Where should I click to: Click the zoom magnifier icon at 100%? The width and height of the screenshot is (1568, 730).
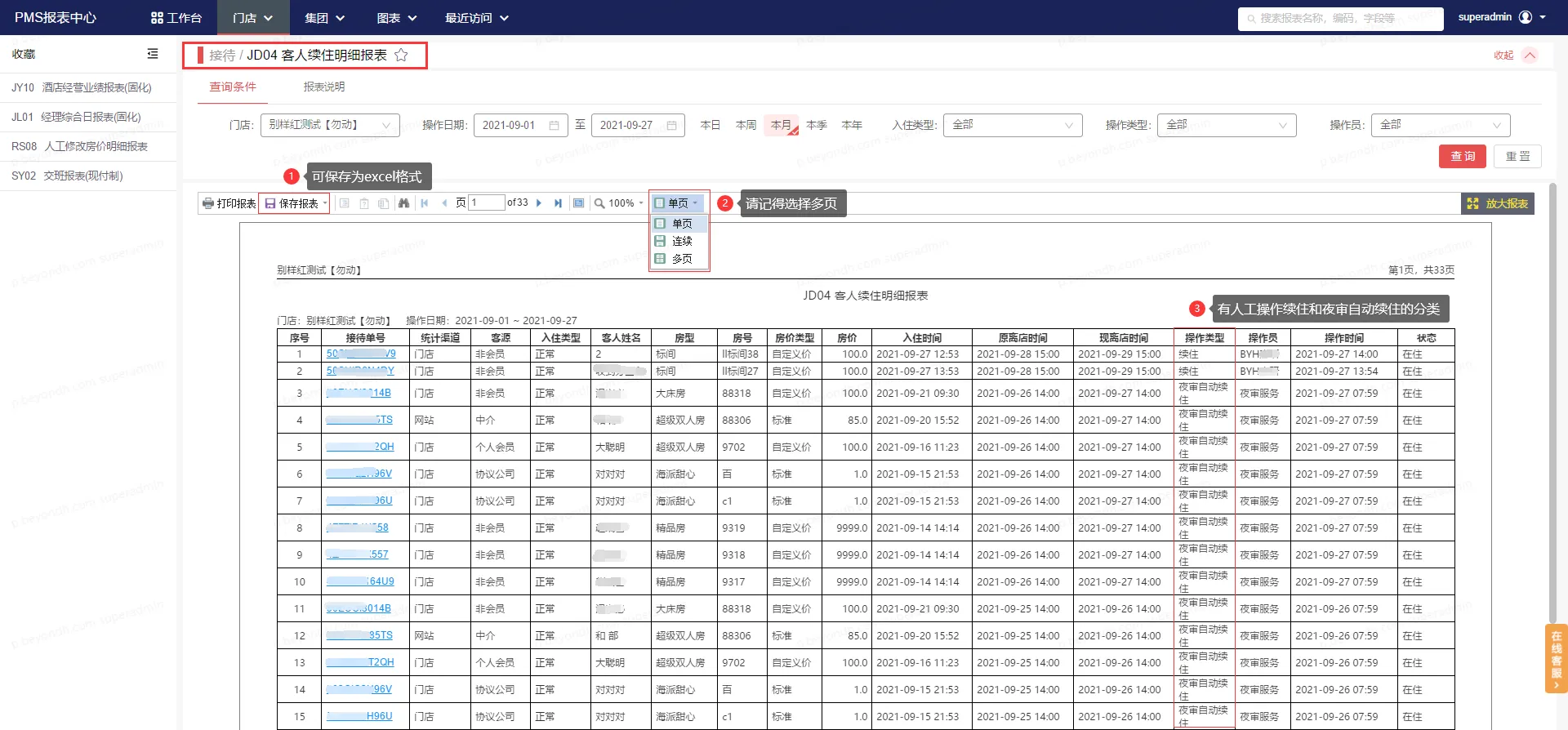(x=599, y=203)
